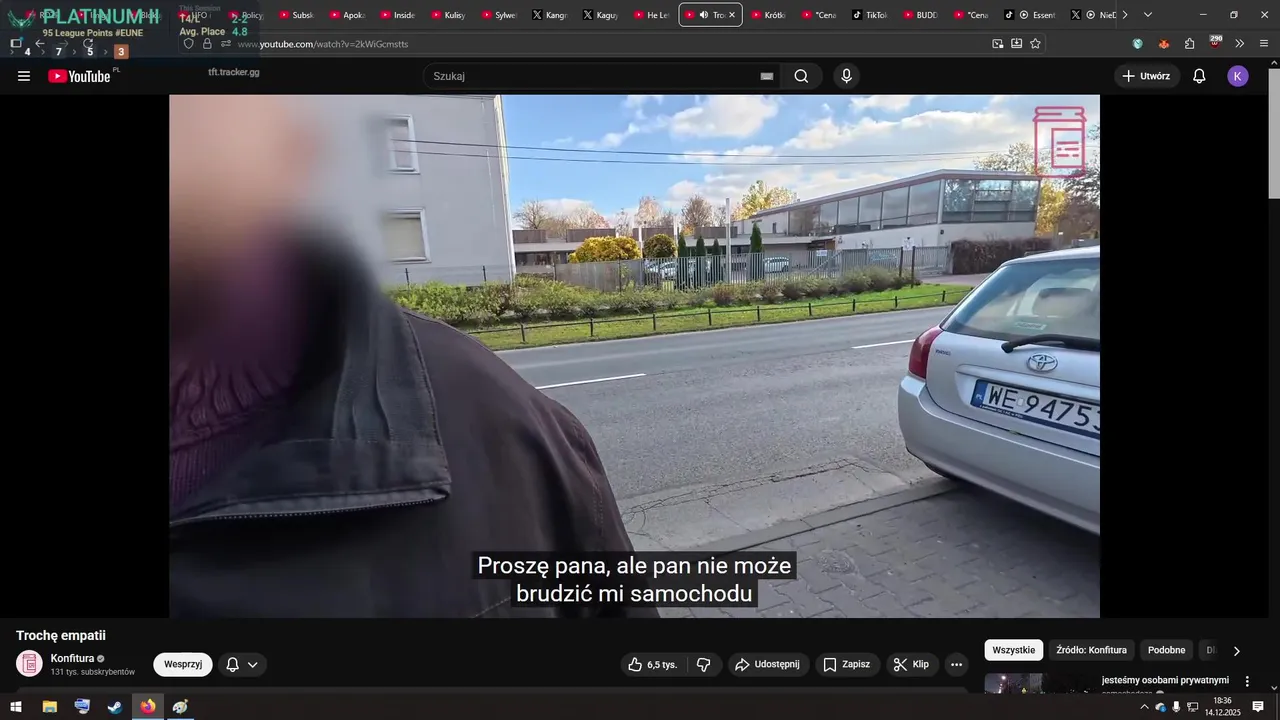Switch to the BUDDA tab
Image resolution: width=1280 pixels, height=720 pixels.
click(921, 15)
